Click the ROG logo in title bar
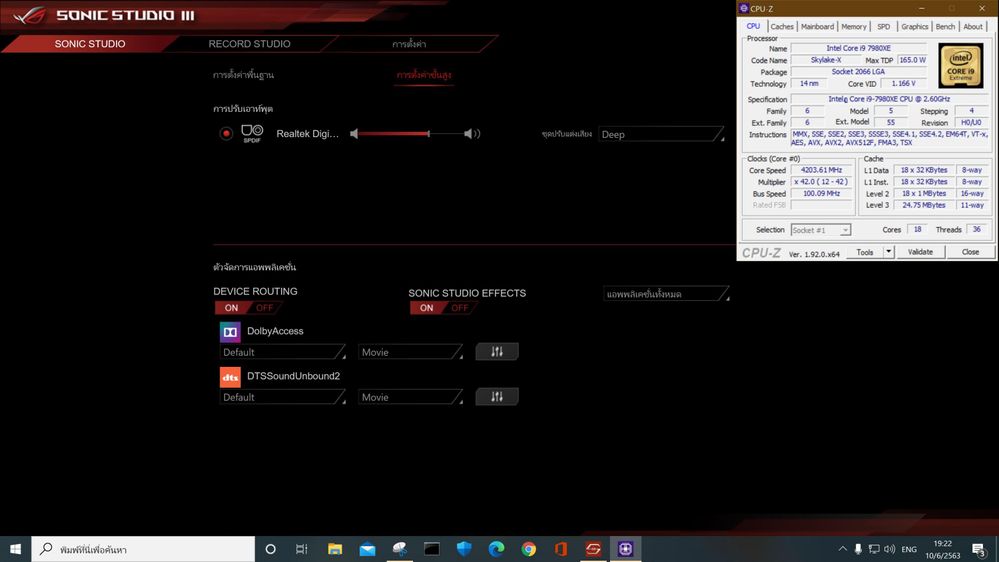The width and height of the screenshot is (999, 562). [29, 15]
